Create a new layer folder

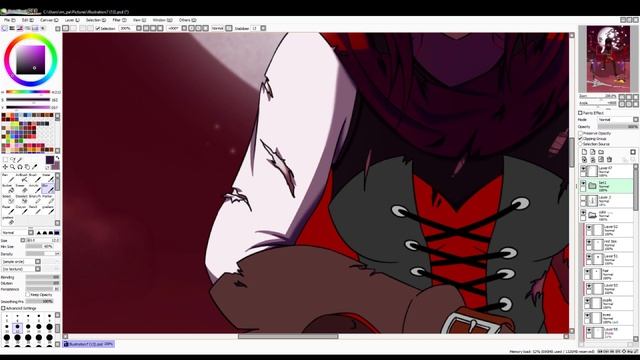(x=601, y=152)
